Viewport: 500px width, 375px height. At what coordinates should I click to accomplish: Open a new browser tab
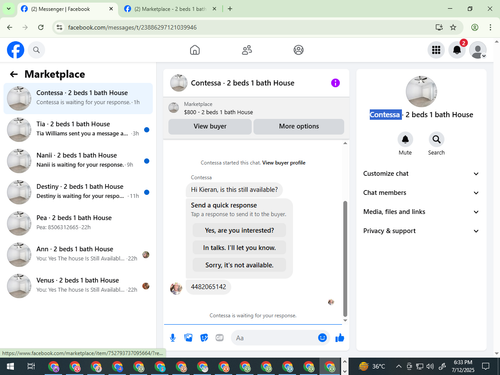point(230,9)
